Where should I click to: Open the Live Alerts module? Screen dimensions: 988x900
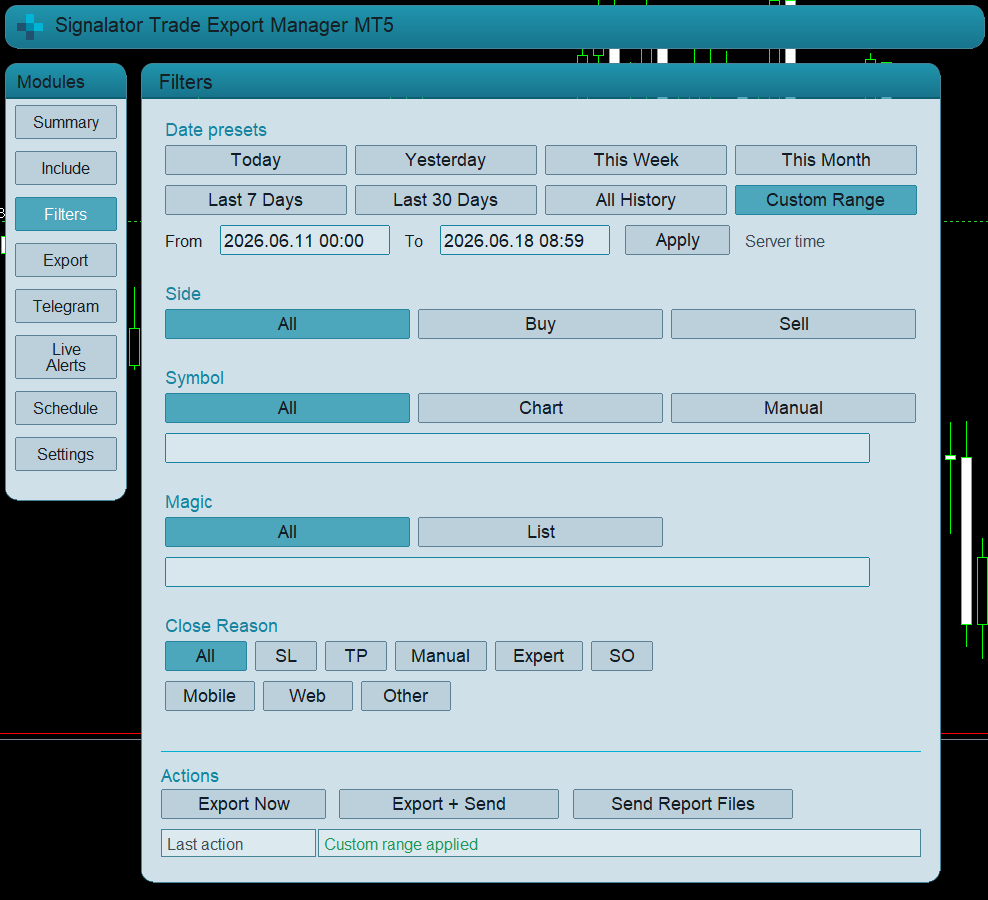pos(66,357)
